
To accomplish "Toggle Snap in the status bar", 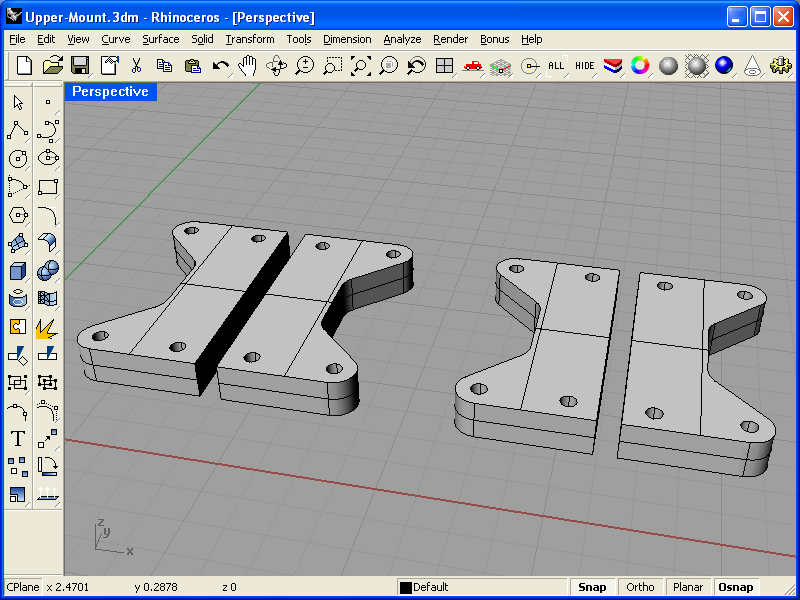I will click(591, 587).
